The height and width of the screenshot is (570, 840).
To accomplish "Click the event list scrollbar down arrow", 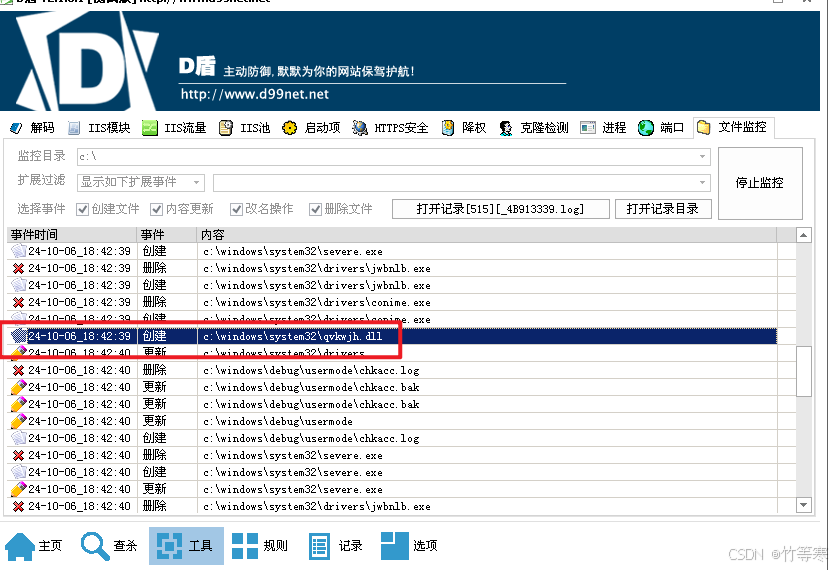I will 803,505.
